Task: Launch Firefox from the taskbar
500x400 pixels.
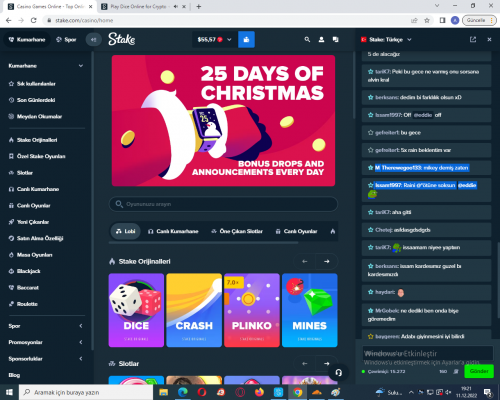Action: (259, 392)
